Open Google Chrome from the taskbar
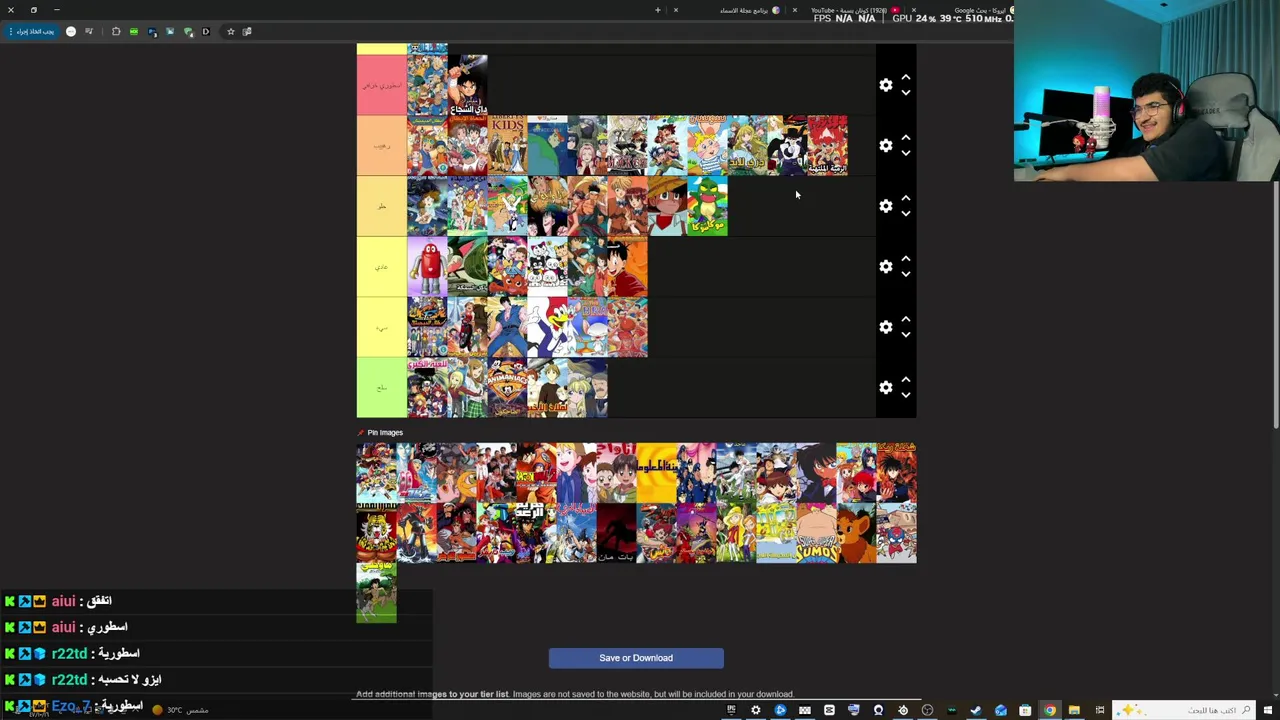1280x720 pixels. point(1050,710)
